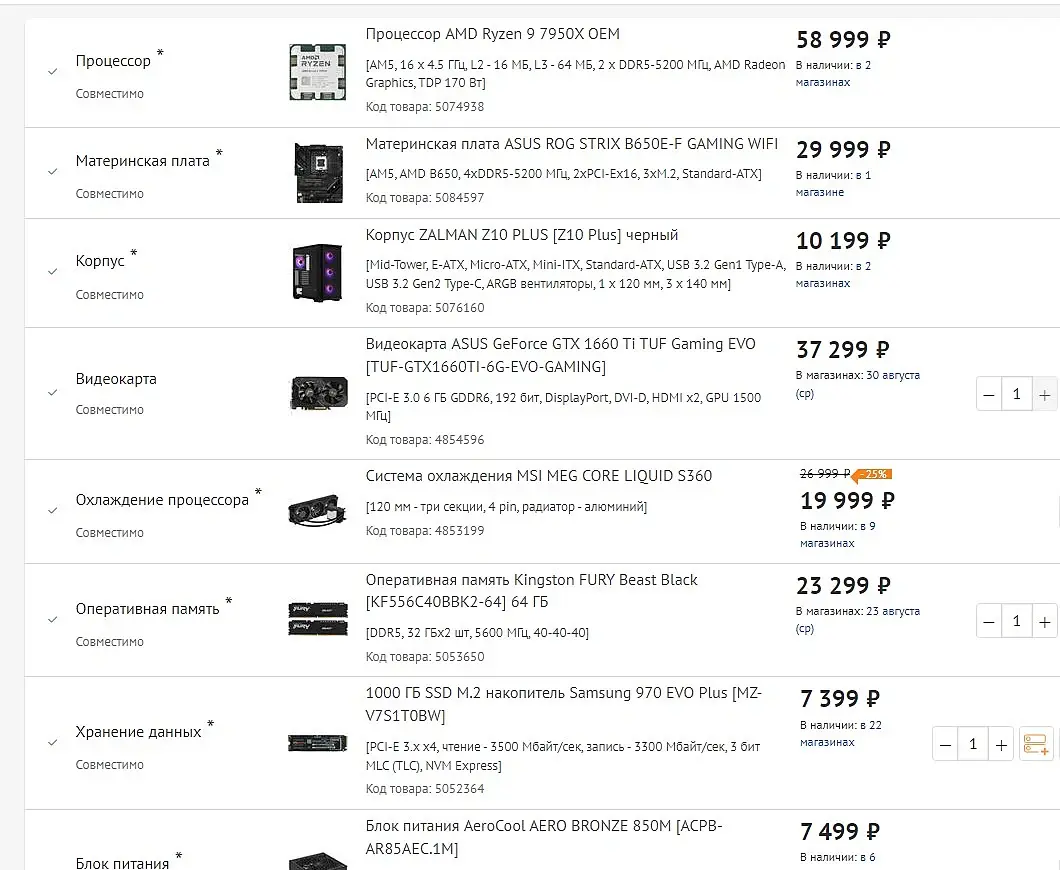Click the MSI MEG CORE LIQUID cooler image
Image resolution: width=1060 pixels, height=870 pixels.
tap(318, 510)
